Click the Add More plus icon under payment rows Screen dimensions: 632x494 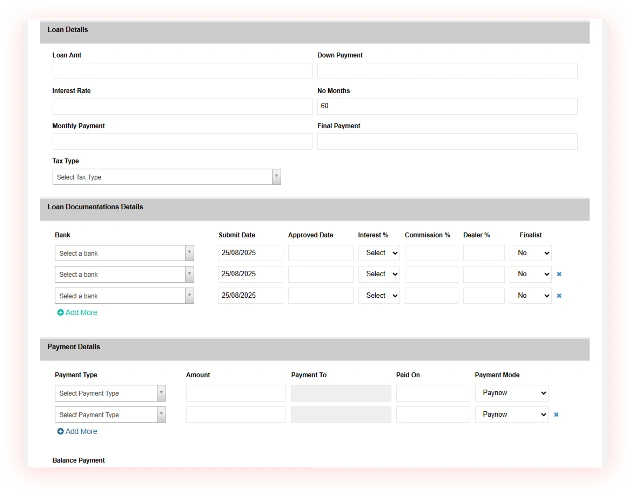click(x=60, y=432)
